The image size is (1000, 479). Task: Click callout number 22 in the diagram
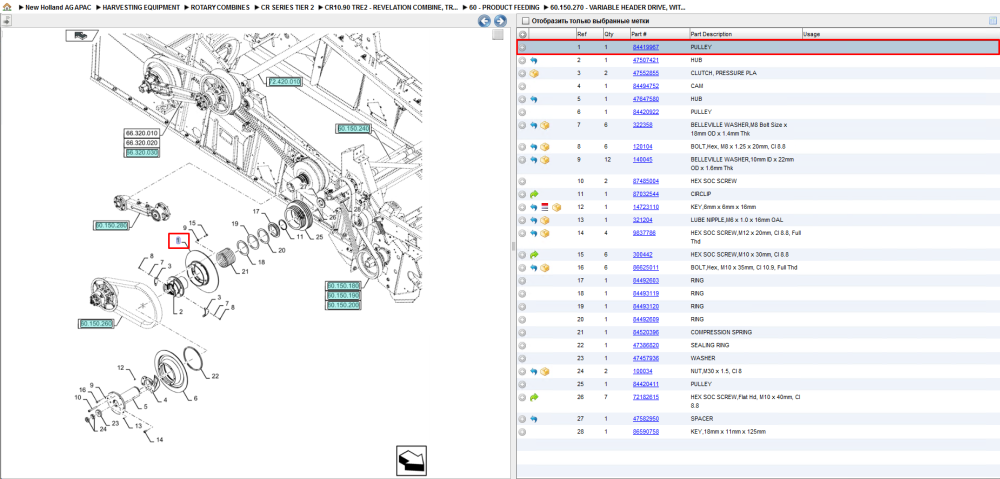coord(215,376)
